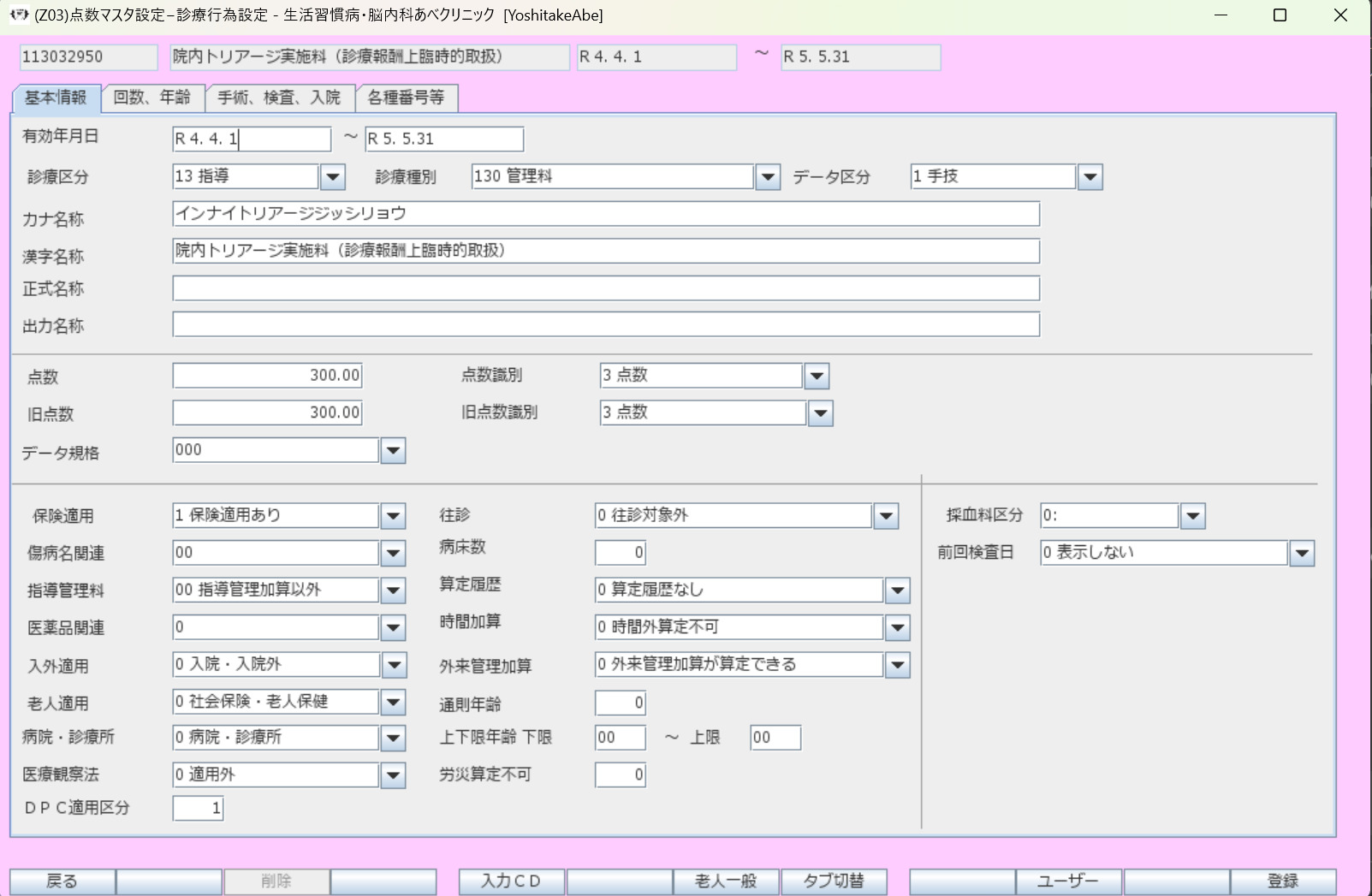Open the 各種番号等 tab

coord(406,98)
